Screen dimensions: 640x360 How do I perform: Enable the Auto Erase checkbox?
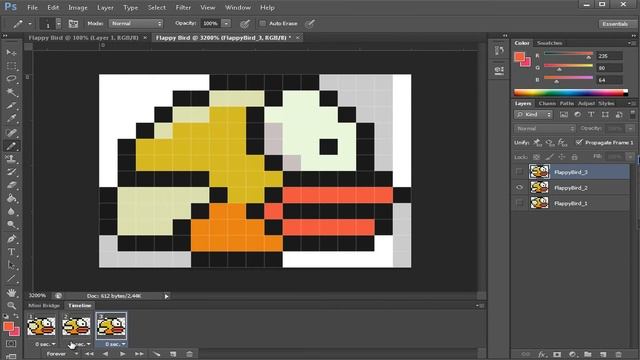pos(262,24)
